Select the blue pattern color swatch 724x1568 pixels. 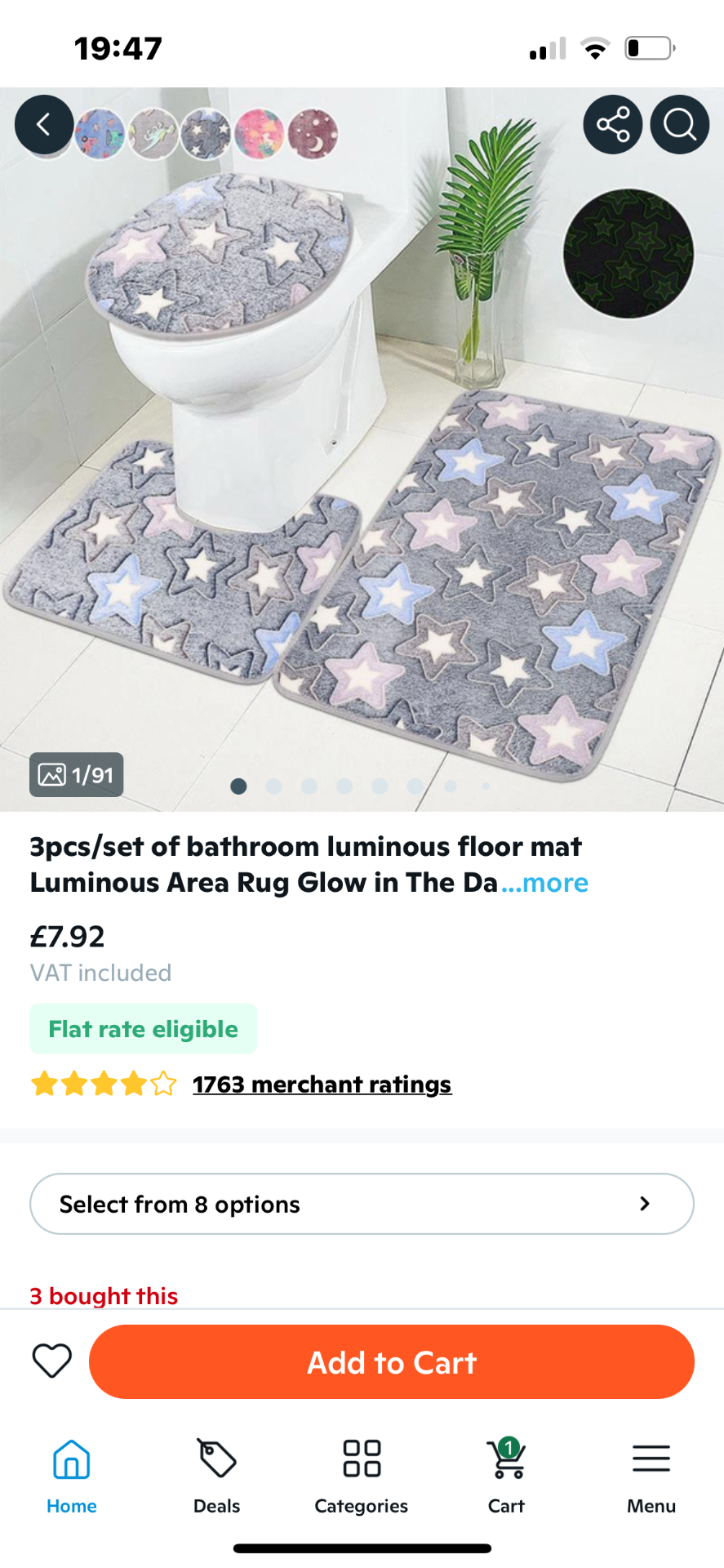point(100,133)
